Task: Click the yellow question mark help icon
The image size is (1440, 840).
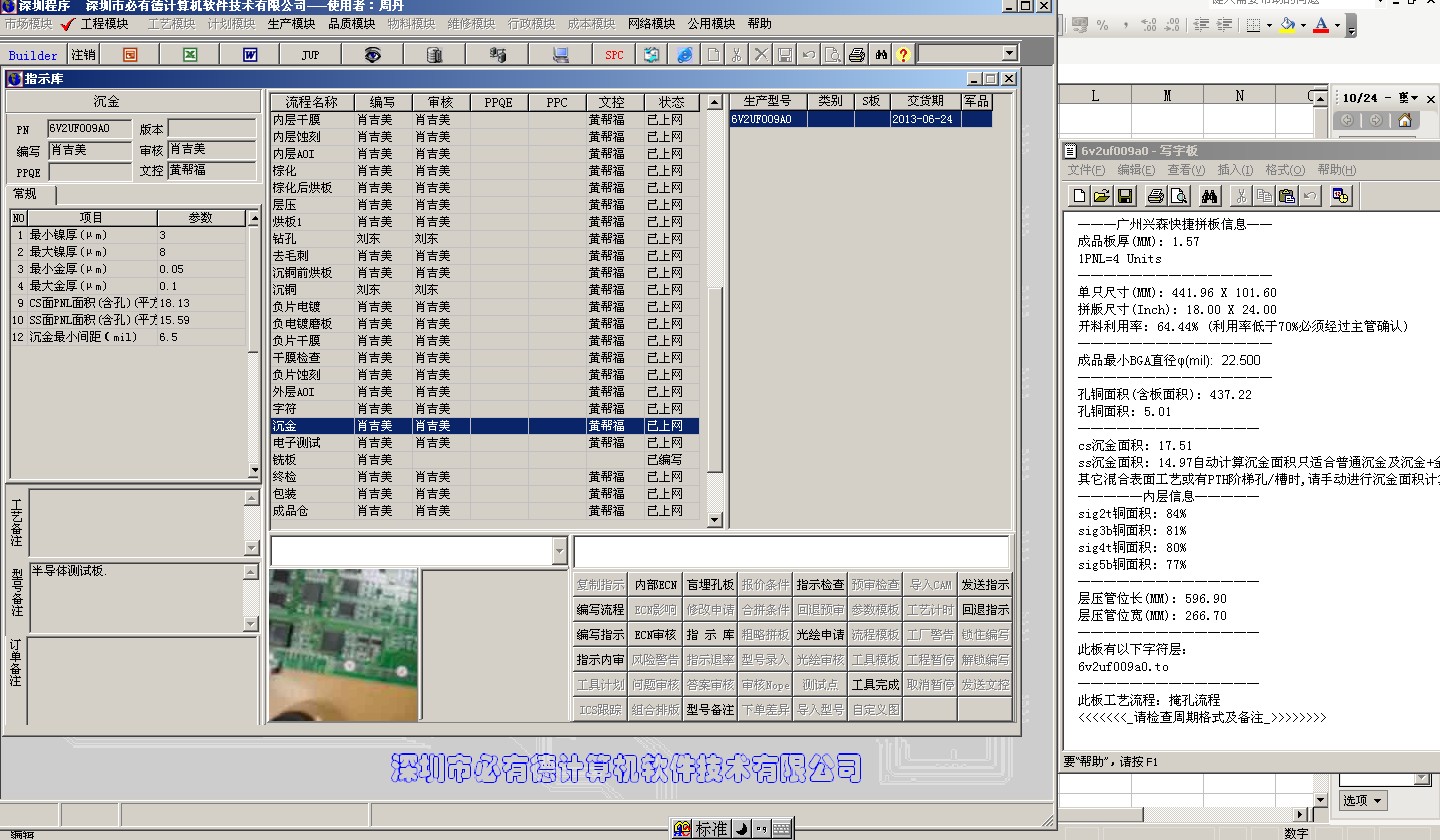Action: click(x=903, y=55)
